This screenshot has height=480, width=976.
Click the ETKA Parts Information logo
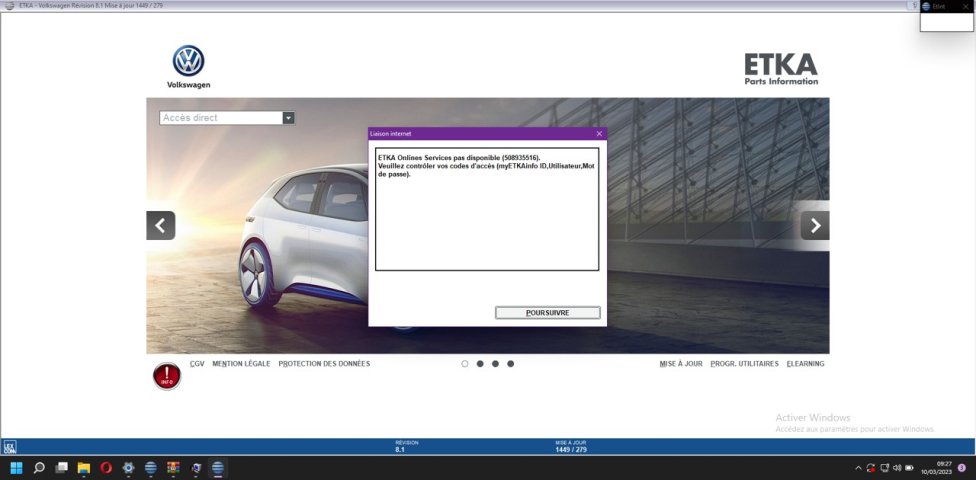[781, 69]
